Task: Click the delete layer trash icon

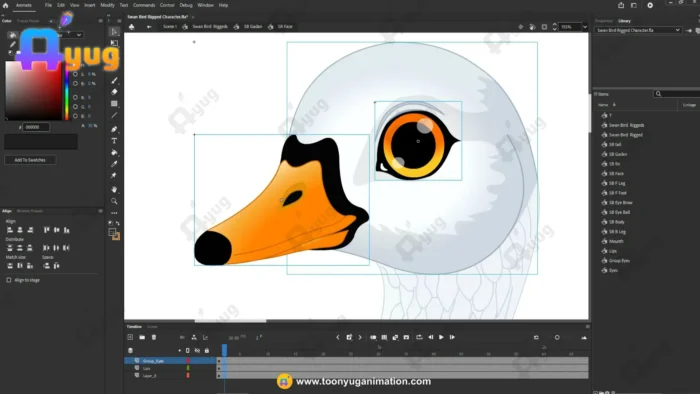Action: coord(154,337)
